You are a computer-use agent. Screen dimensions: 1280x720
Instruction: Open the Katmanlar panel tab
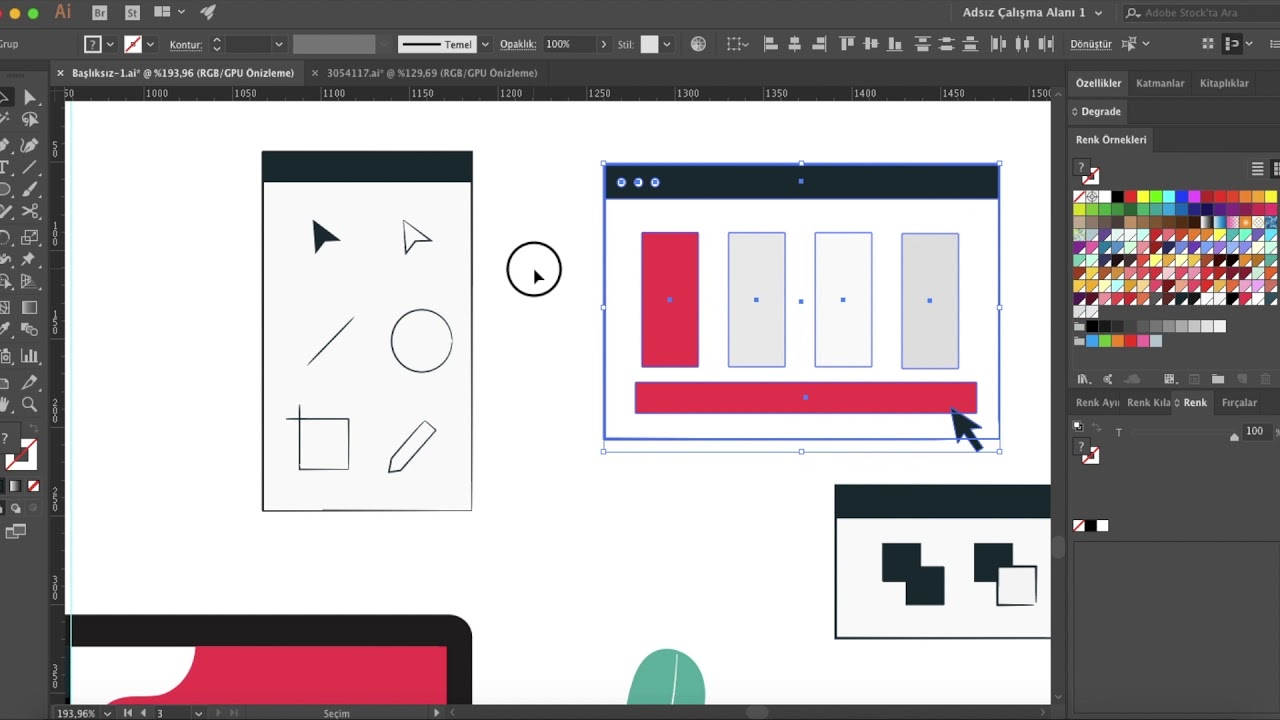[1160, 83]
